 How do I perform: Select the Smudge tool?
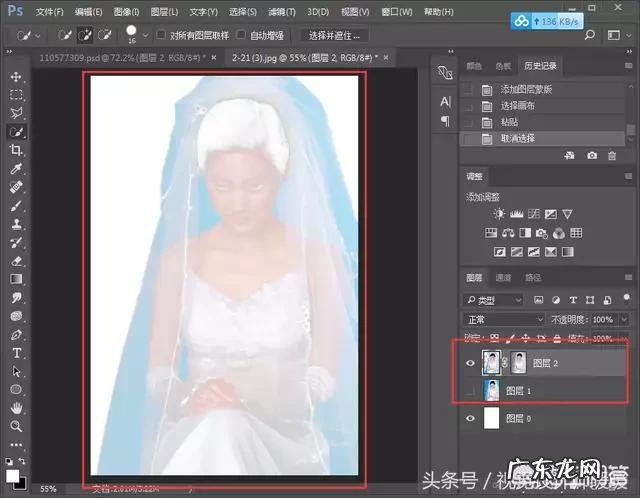(x=16, y=297)
